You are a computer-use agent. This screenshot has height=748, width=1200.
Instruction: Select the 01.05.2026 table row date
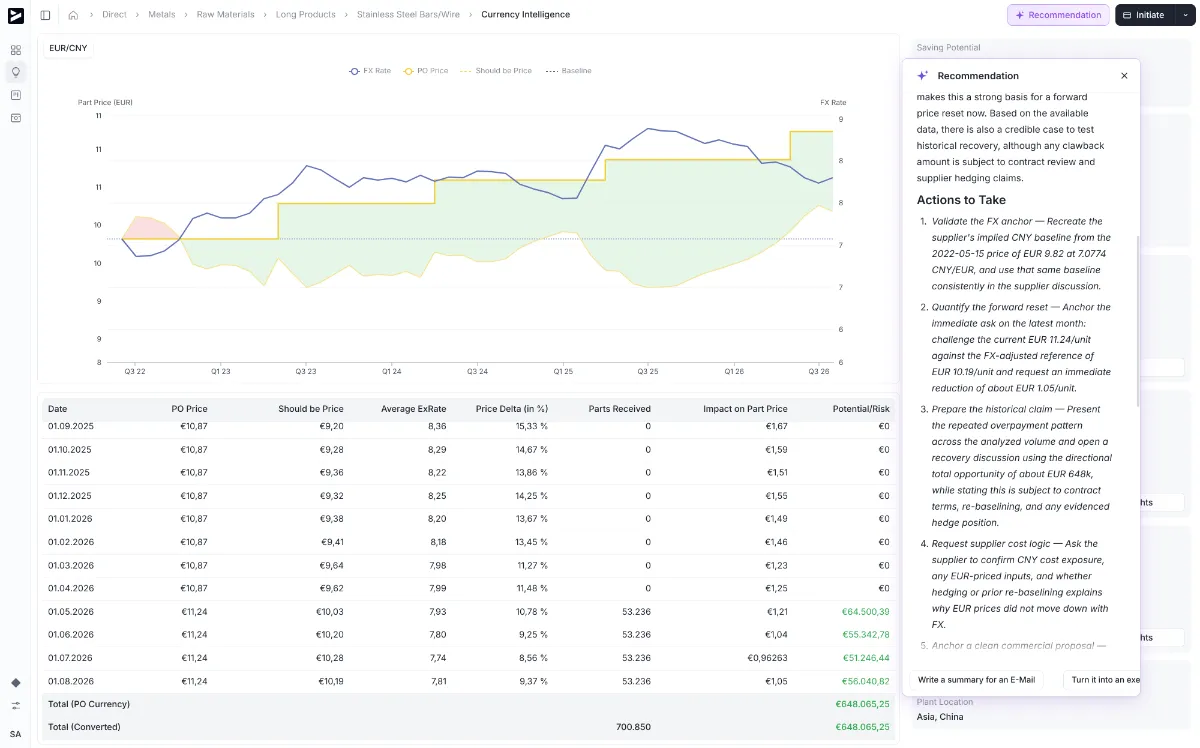pos(69,611)
